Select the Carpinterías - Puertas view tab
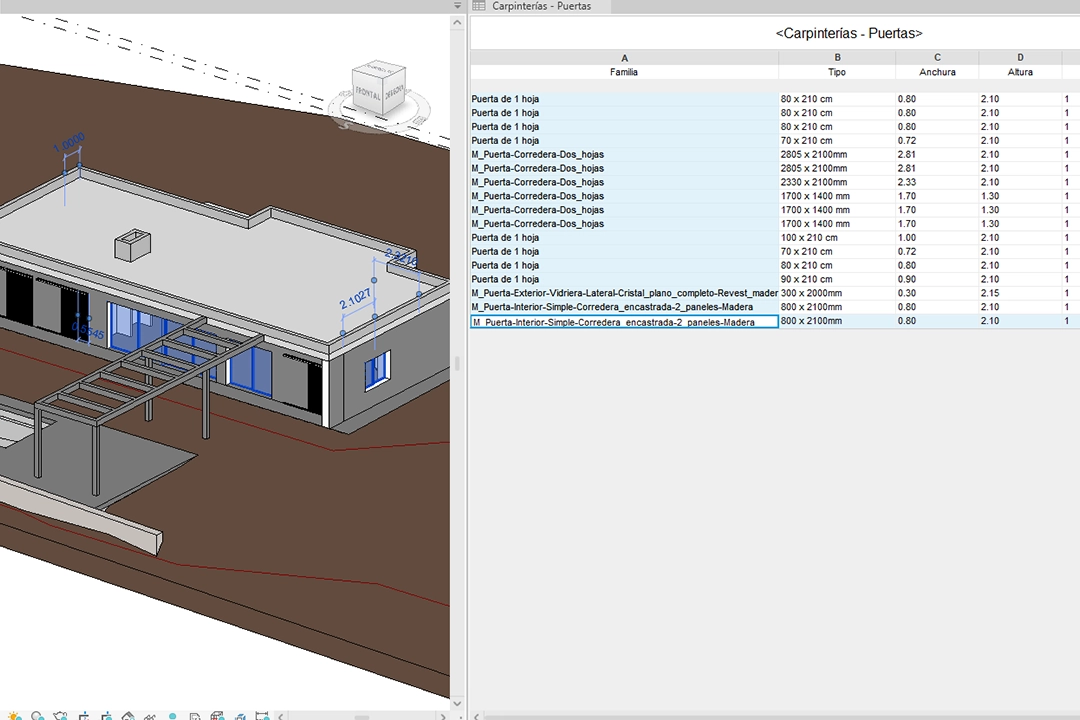Screen dimensions: 1080x720 coord(540,6)
